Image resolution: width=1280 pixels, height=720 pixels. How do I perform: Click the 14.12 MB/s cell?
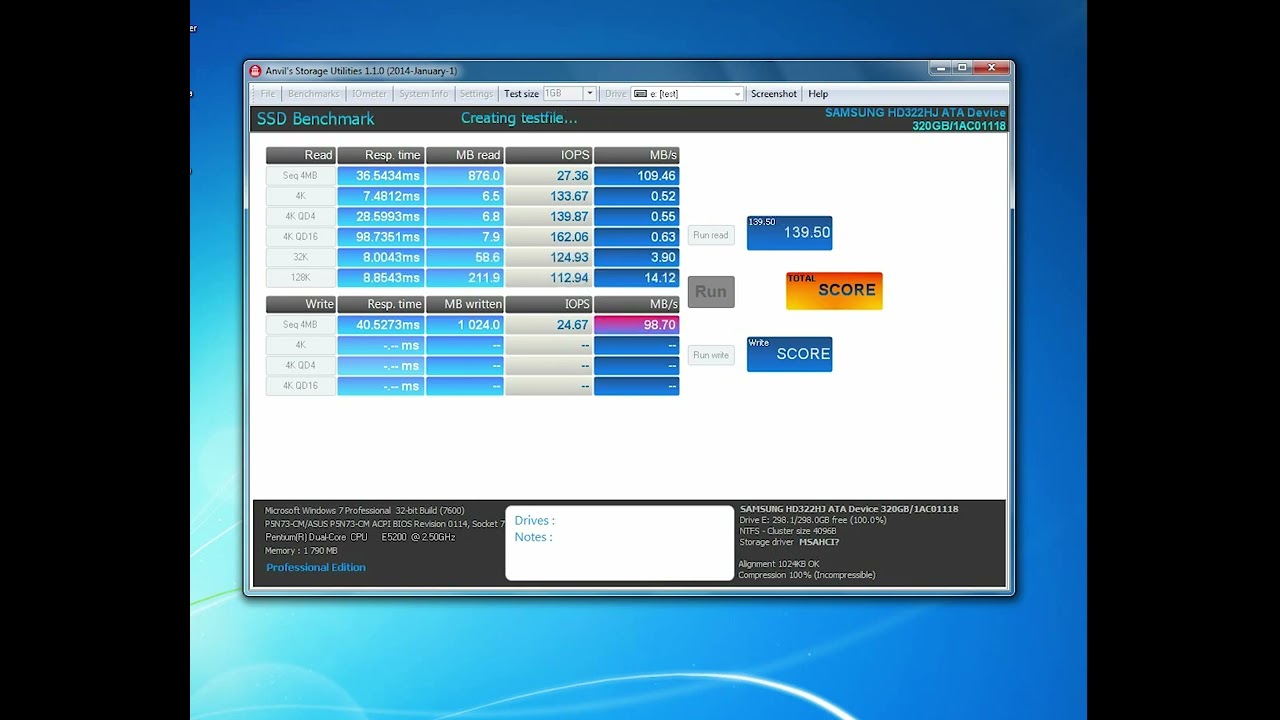click(637, 278)
